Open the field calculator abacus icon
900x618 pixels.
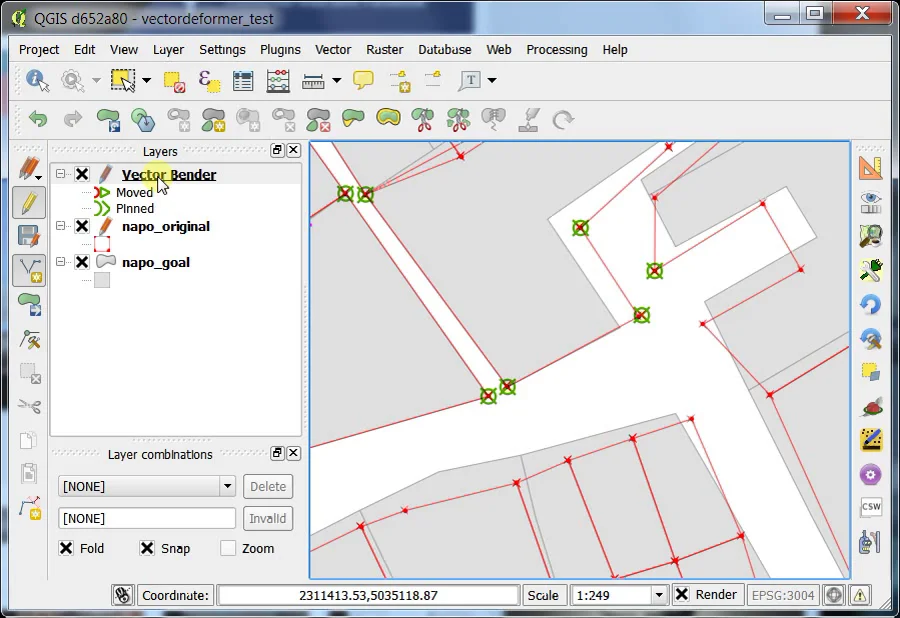click(x=278, y=80)
